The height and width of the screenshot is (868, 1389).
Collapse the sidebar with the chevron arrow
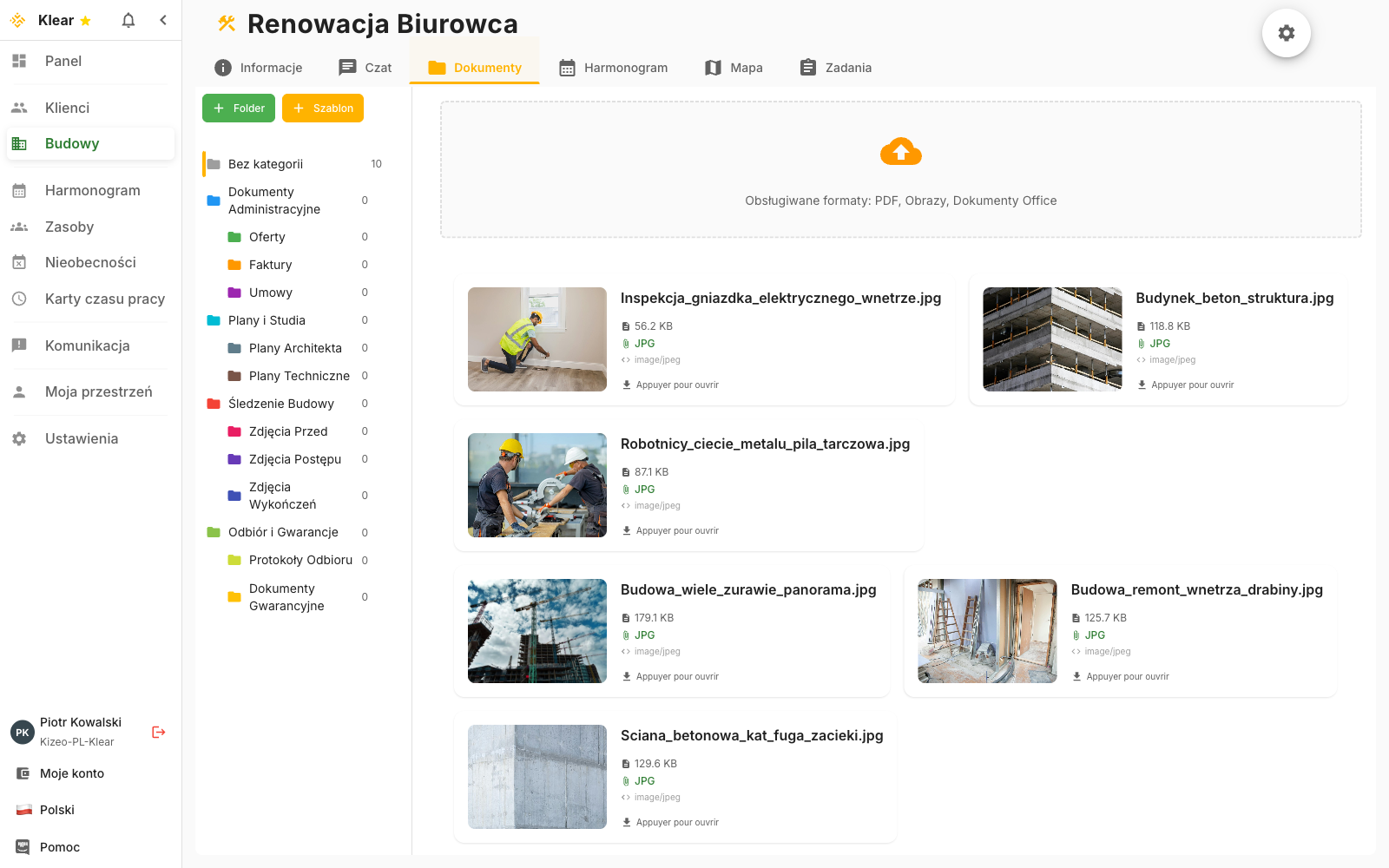(x=163, y=20)
